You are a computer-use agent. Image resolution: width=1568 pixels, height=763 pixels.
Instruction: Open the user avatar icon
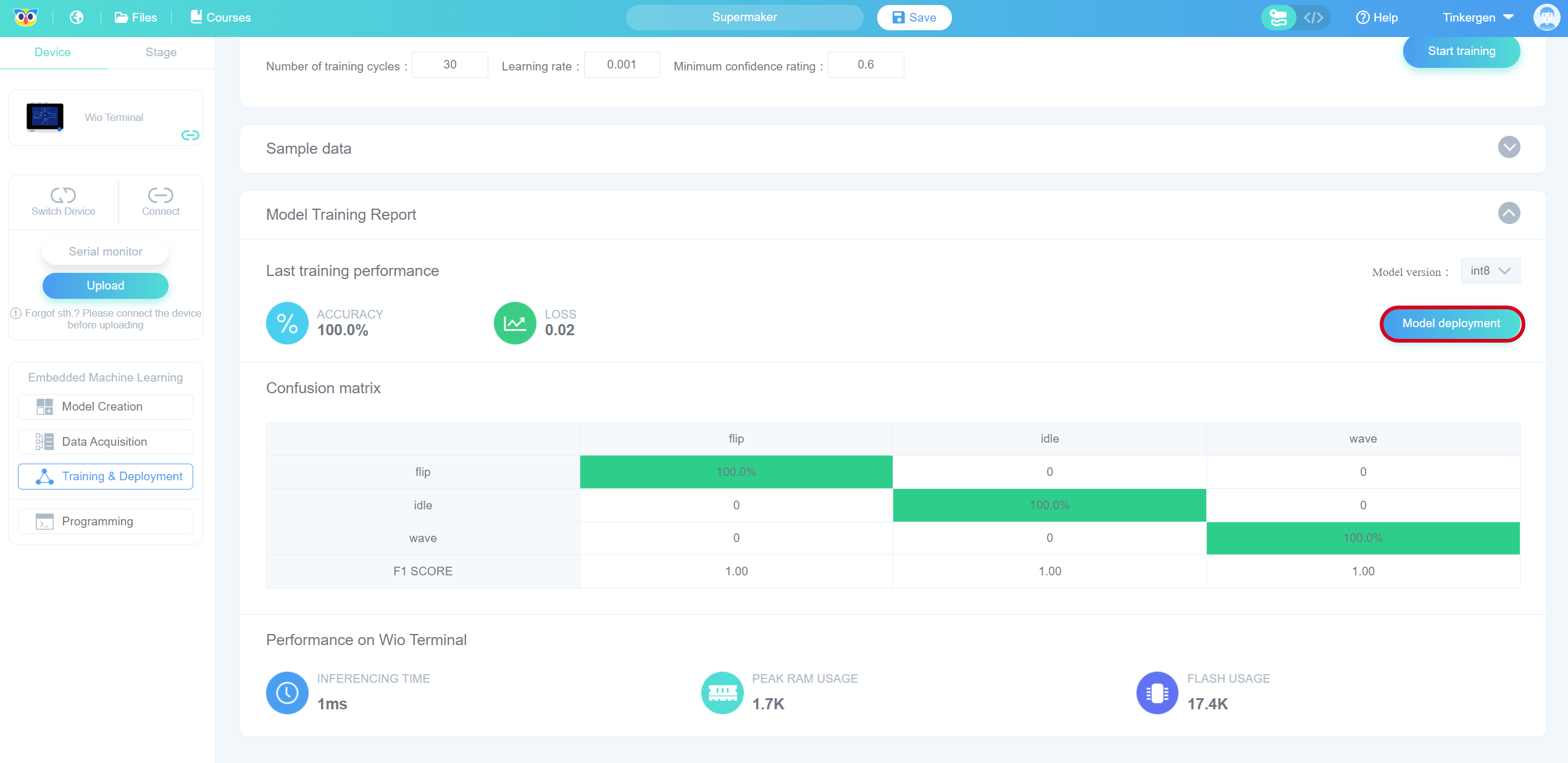[1546, 17]
